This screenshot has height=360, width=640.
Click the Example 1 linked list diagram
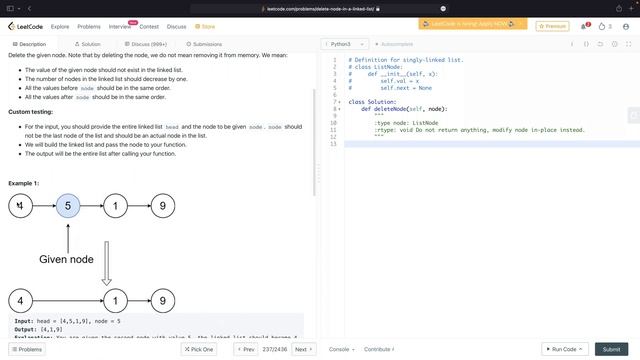pos(92,253)
